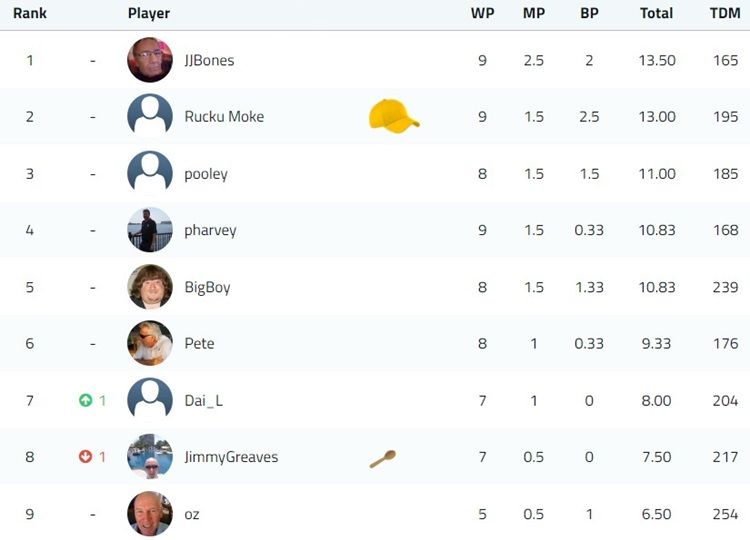Open BigBoy's profile picture
This screenshot has height=540, width=750.
point(150,287)
